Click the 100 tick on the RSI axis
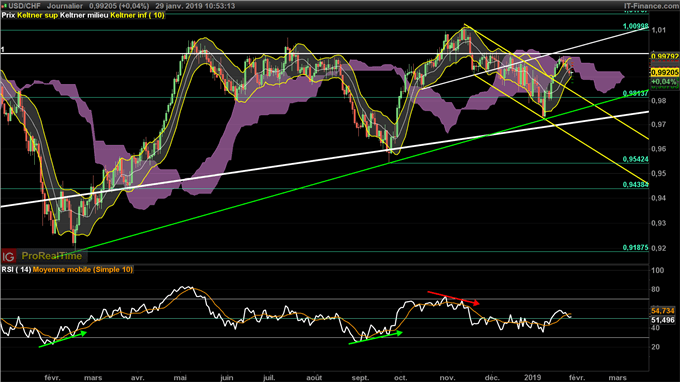 [658, 270]
